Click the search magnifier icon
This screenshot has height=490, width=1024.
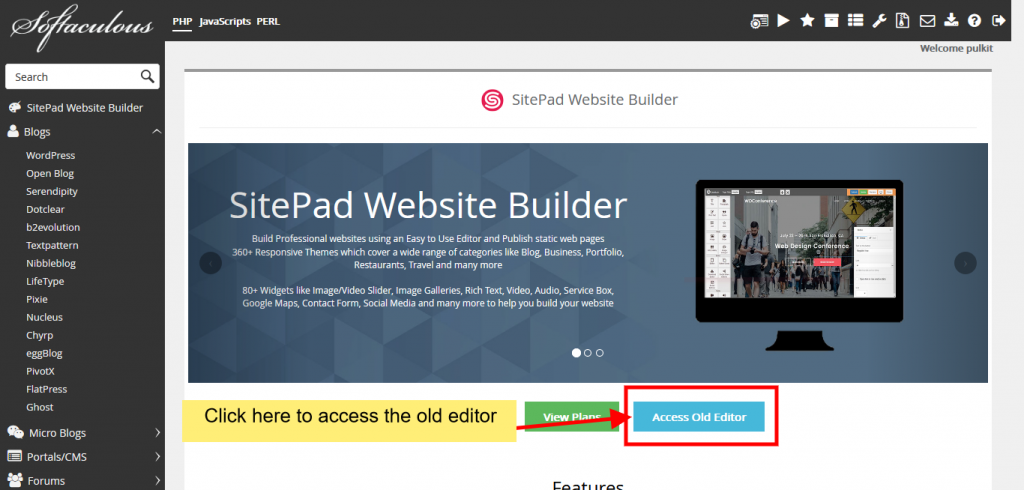point(148,76)
